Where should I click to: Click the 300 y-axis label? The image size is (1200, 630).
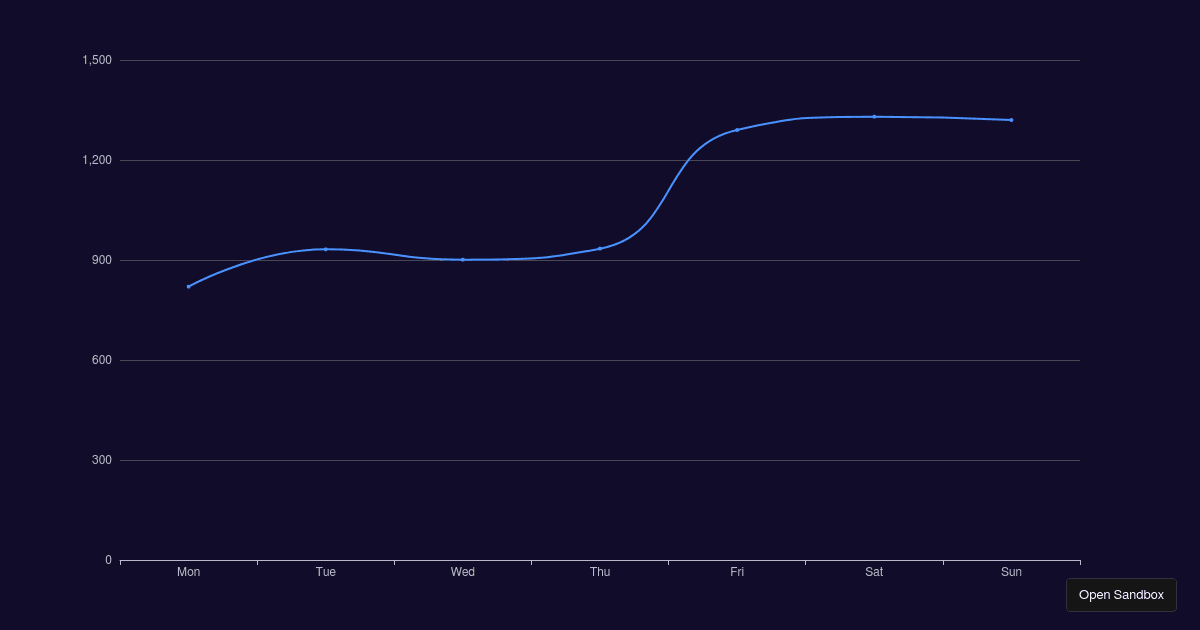coord(102,460)
